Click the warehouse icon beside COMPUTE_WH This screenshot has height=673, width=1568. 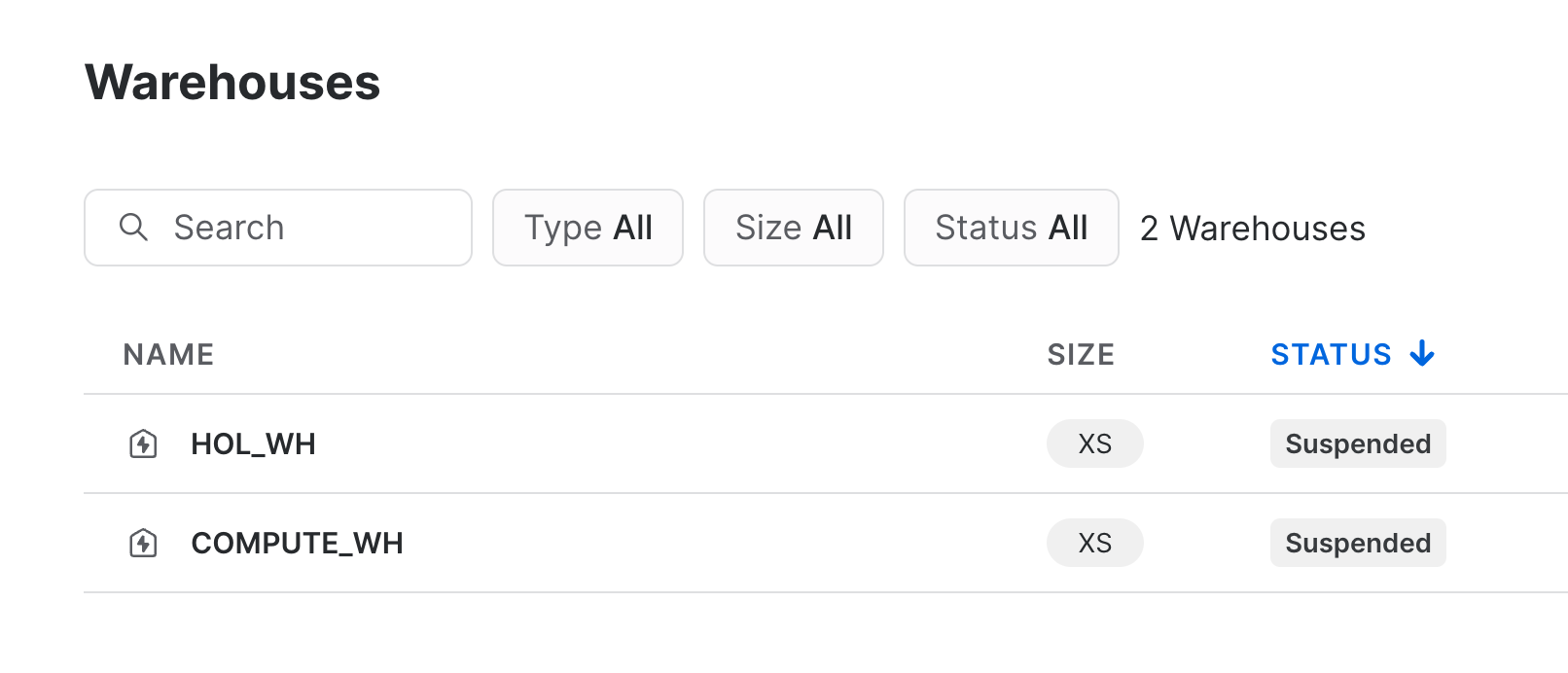[x=144, y=543]
